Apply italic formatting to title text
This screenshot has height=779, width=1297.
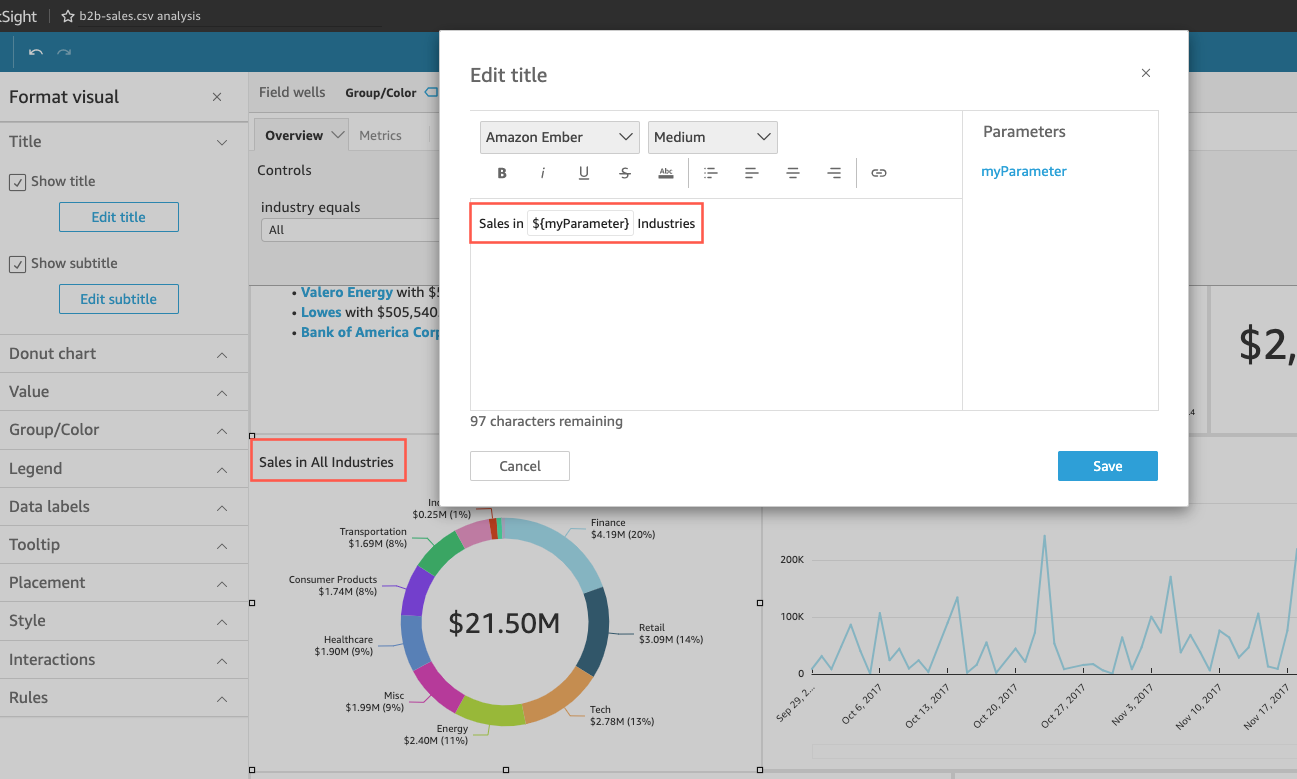point(543,173)
